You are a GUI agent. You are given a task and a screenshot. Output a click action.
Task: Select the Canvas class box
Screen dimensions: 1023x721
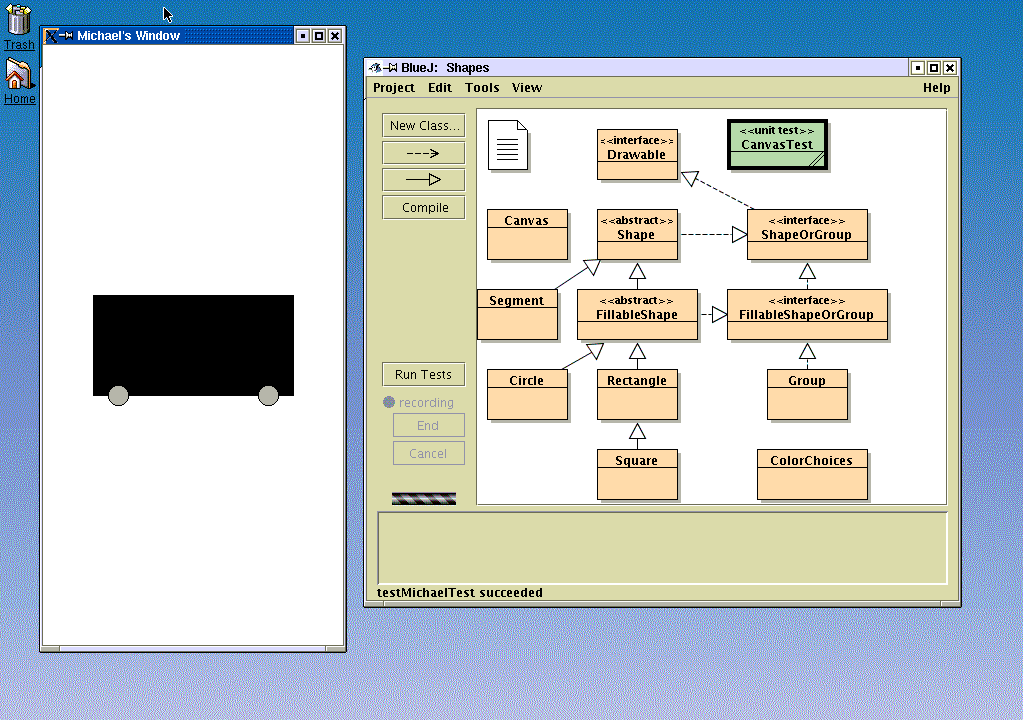526,235
